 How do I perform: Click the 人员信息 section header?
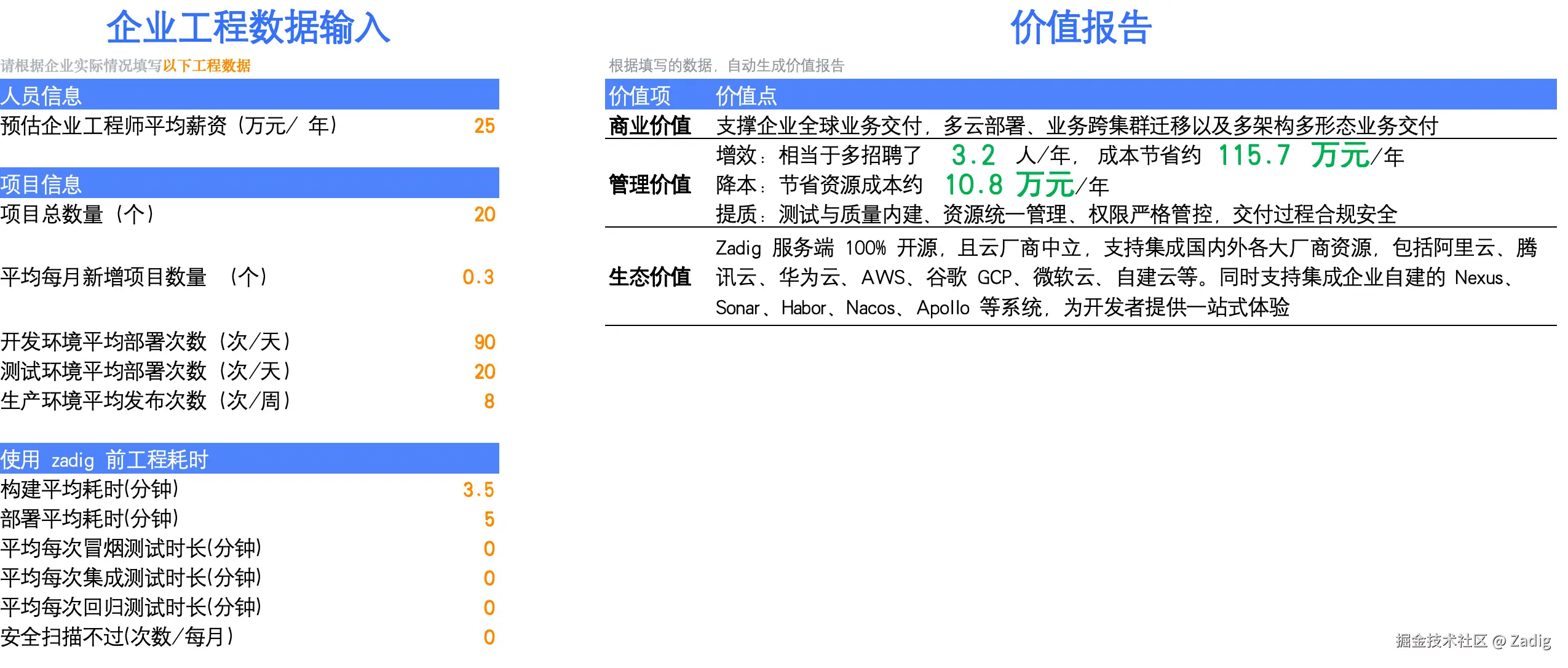pos(41,96)
